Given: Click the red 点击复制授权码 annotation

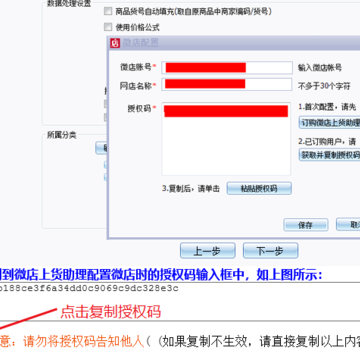Looking at the screenshot, I should [110, 312].
